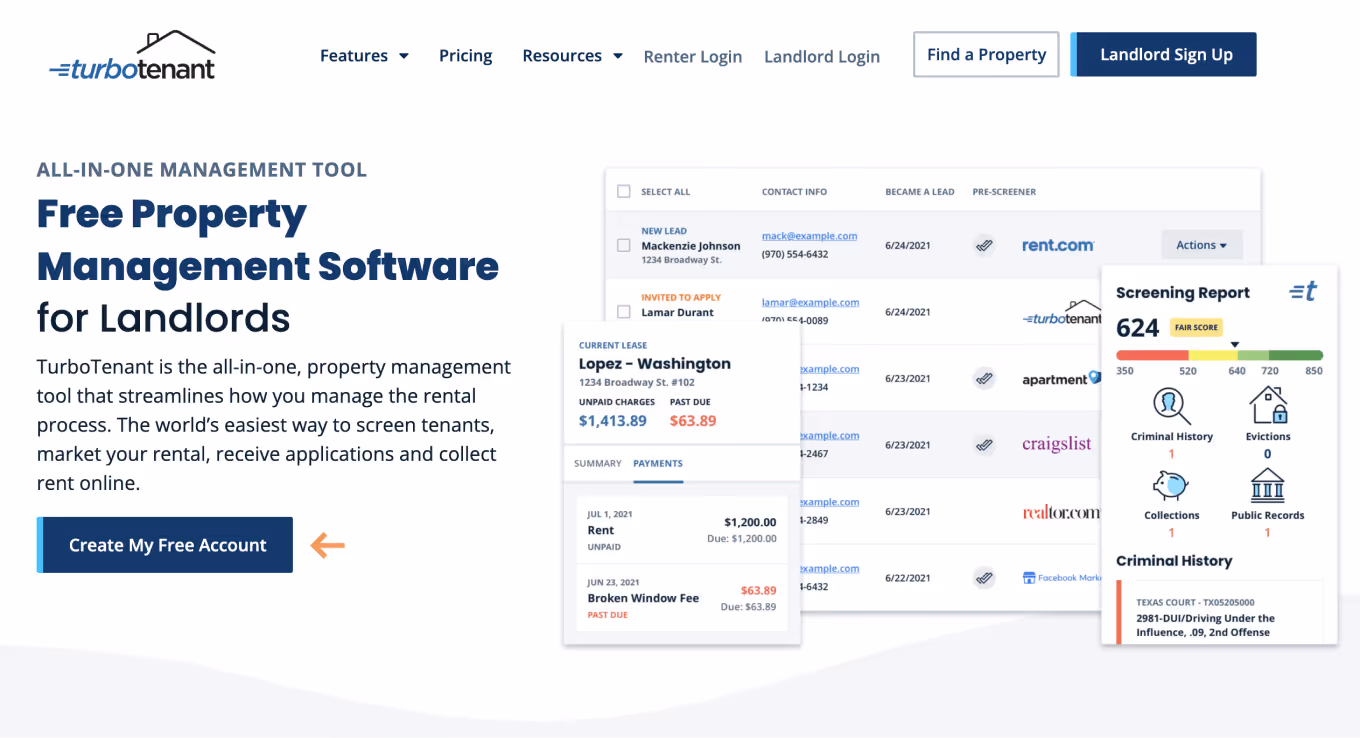1360x738 pixels.
Task: Switch to the Payments tab
Action: 658,463
